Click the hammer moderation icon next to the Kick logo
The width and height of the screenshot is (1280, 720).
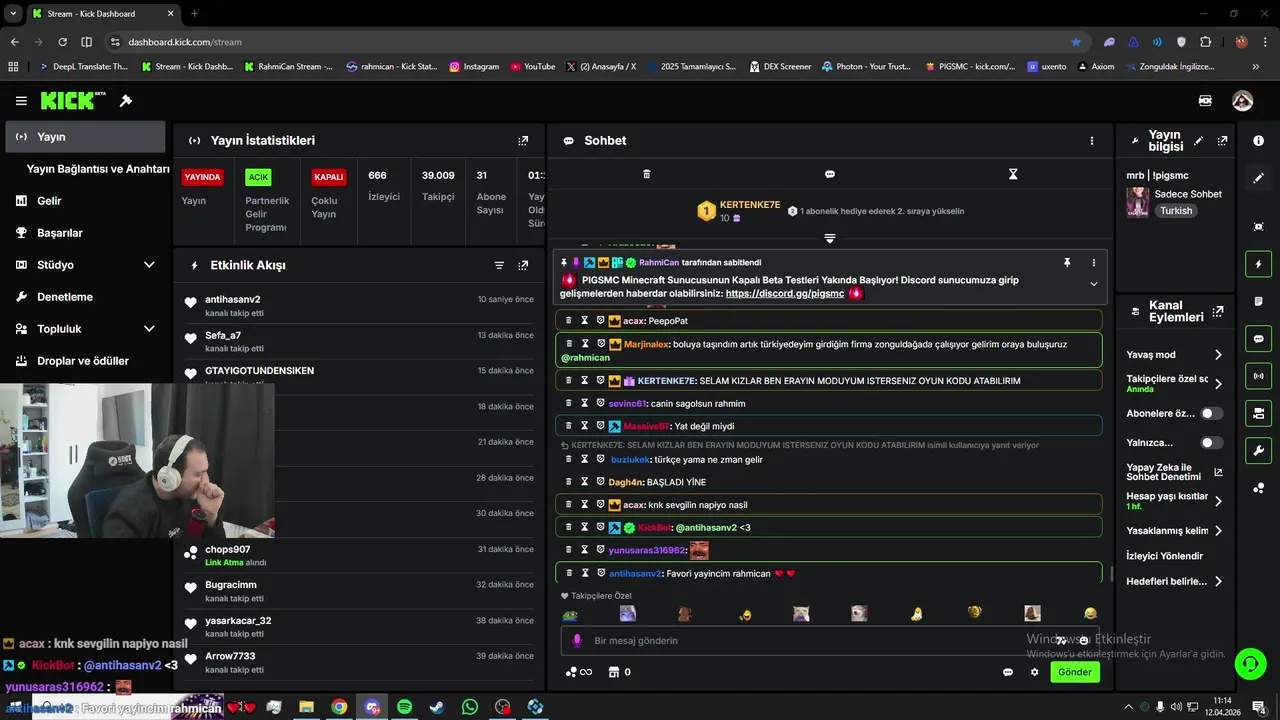[126, 101]
